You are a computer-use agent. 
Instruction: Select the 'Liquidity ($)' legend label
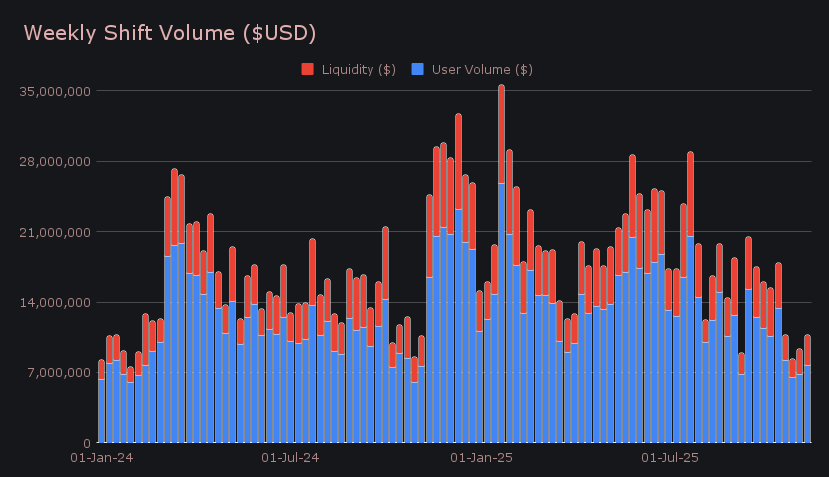pyautogui.click(x=359, y=70)
